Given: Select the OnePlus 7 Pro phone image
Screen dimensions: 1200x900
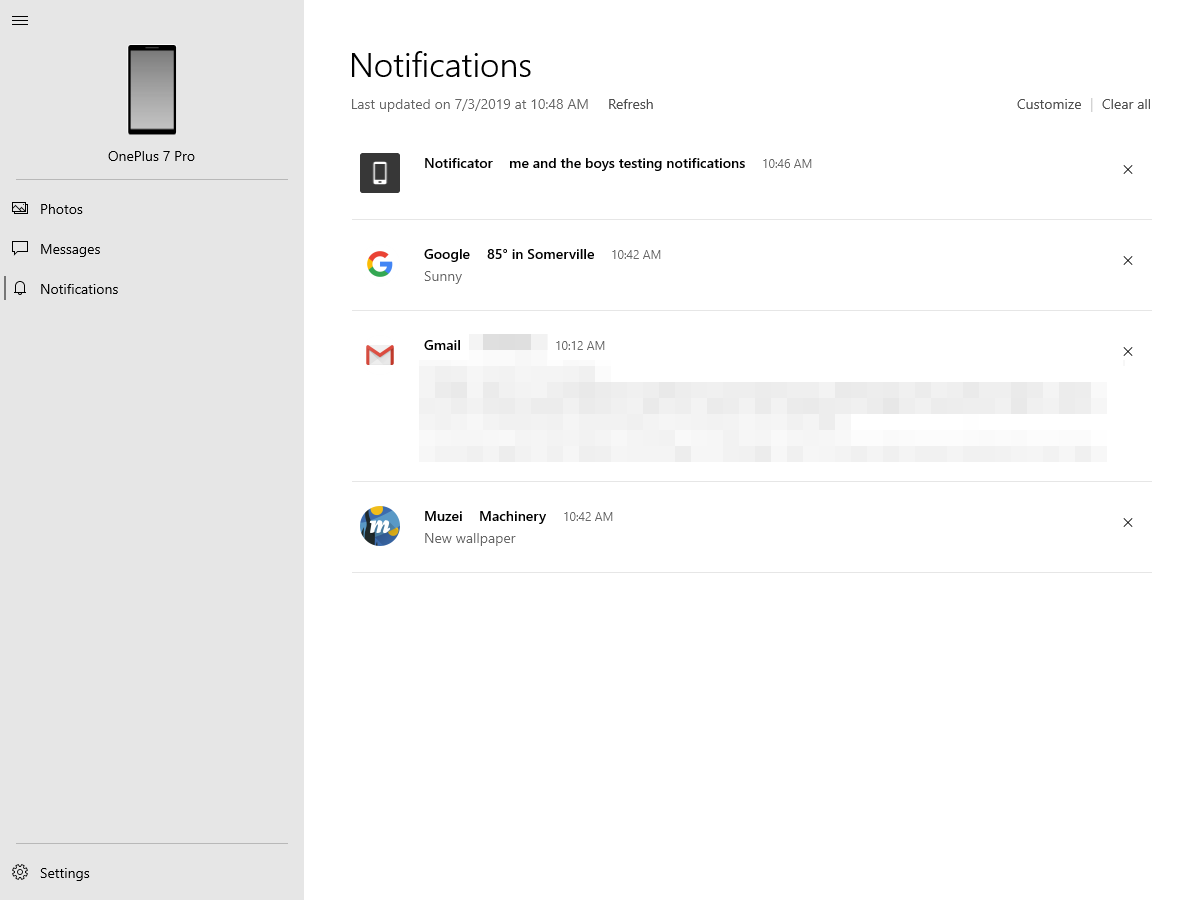Looking at the screenshot, I should click(152, 90).
